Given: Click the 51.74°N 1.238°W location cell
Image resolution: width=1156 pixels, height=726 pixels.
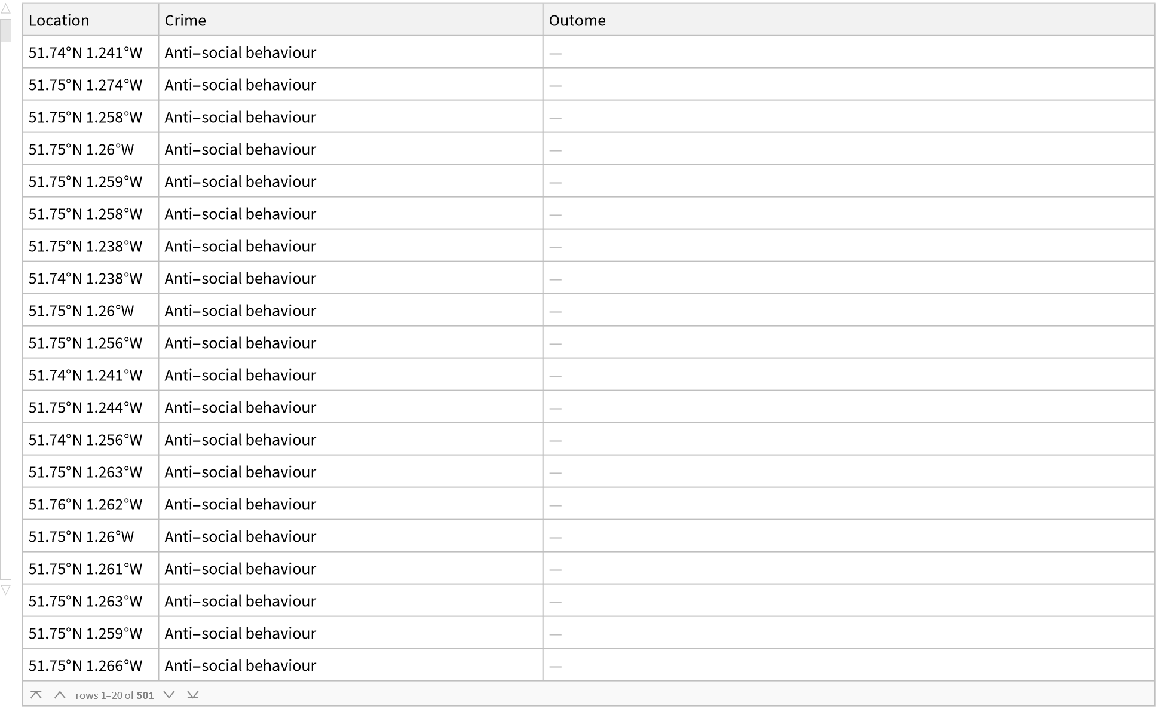Looking at the screenshot, I should 86,278.
